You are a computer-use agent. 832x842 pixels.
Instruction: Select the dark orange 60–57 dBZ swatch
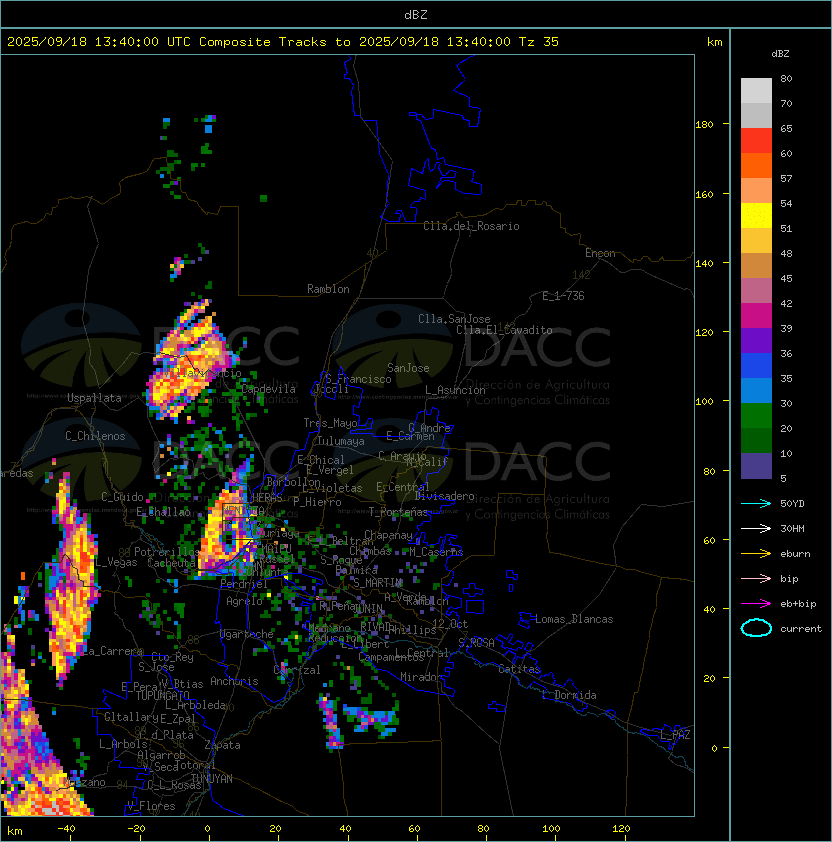(x=756, y=165)
